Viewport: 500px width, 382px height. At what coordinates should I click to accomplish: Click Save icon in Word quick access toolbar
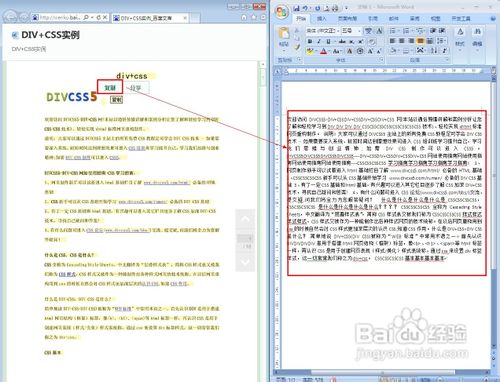point(296,8)
